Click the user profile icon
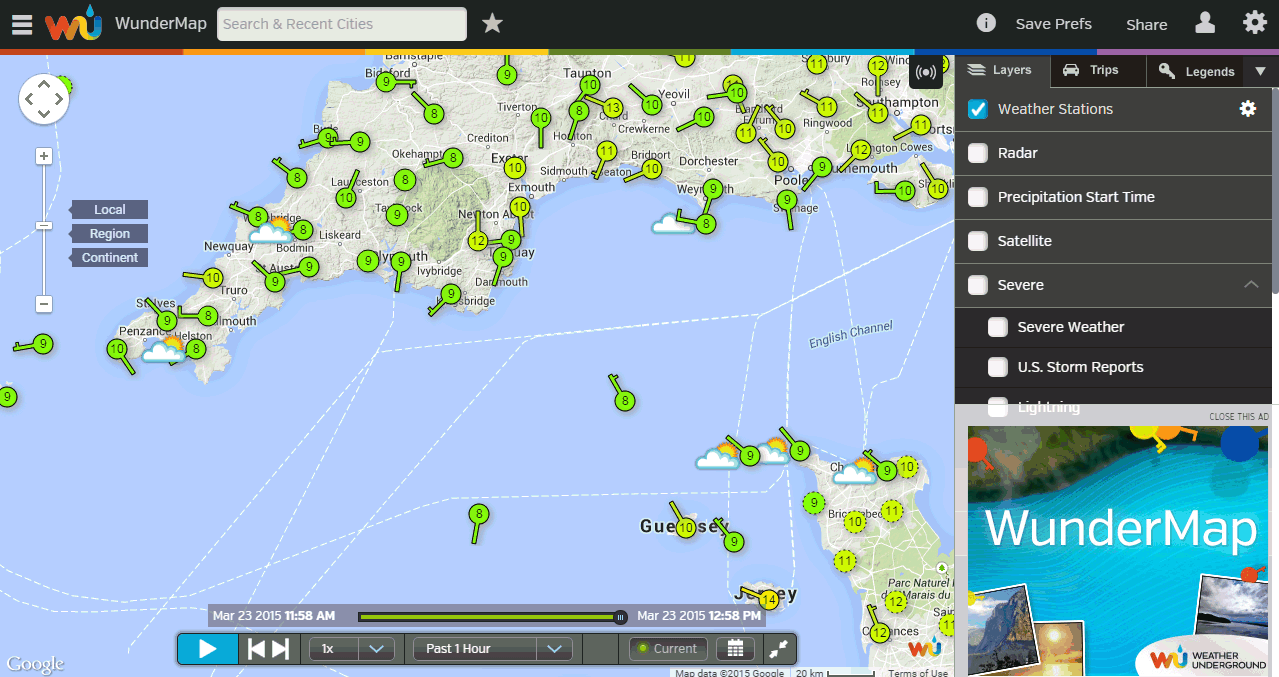The width and height of the screenshot is (1279, 677). (x=1206, y=23)
